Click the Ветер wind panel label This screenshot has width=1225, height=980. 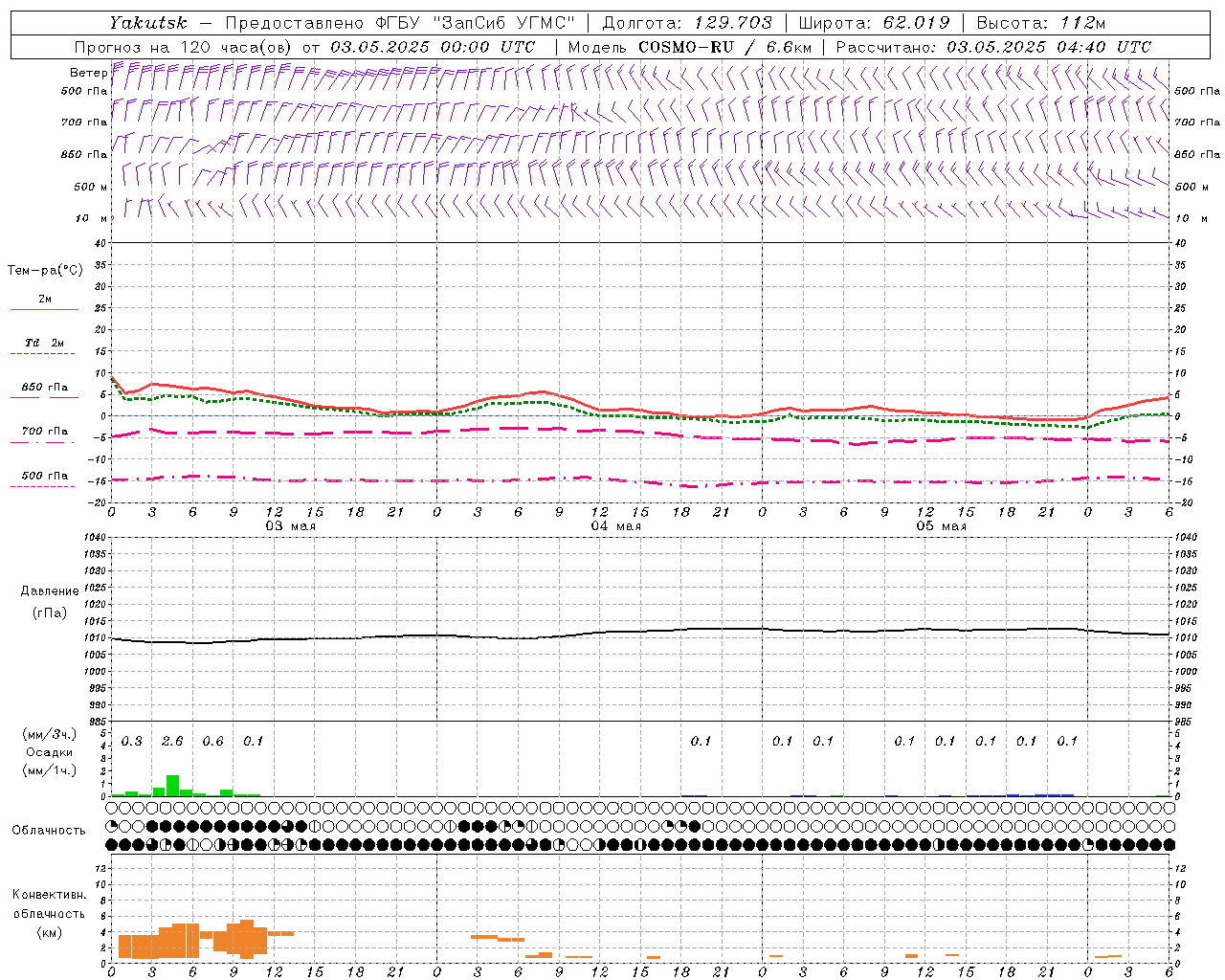coord(88,73)
